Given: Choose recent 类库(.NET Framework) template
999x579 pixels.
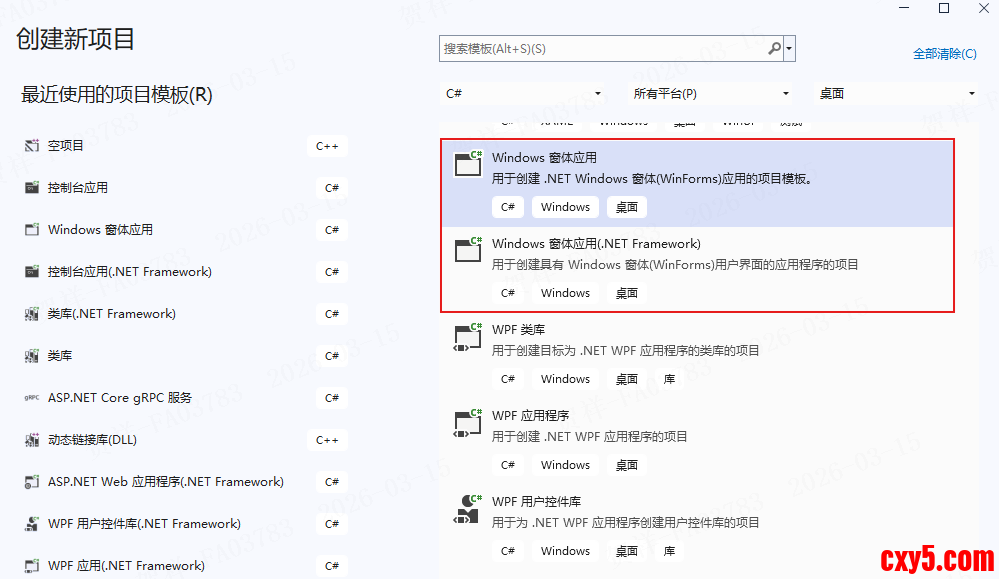Looking at the screenshot, I should pos(185,314).
